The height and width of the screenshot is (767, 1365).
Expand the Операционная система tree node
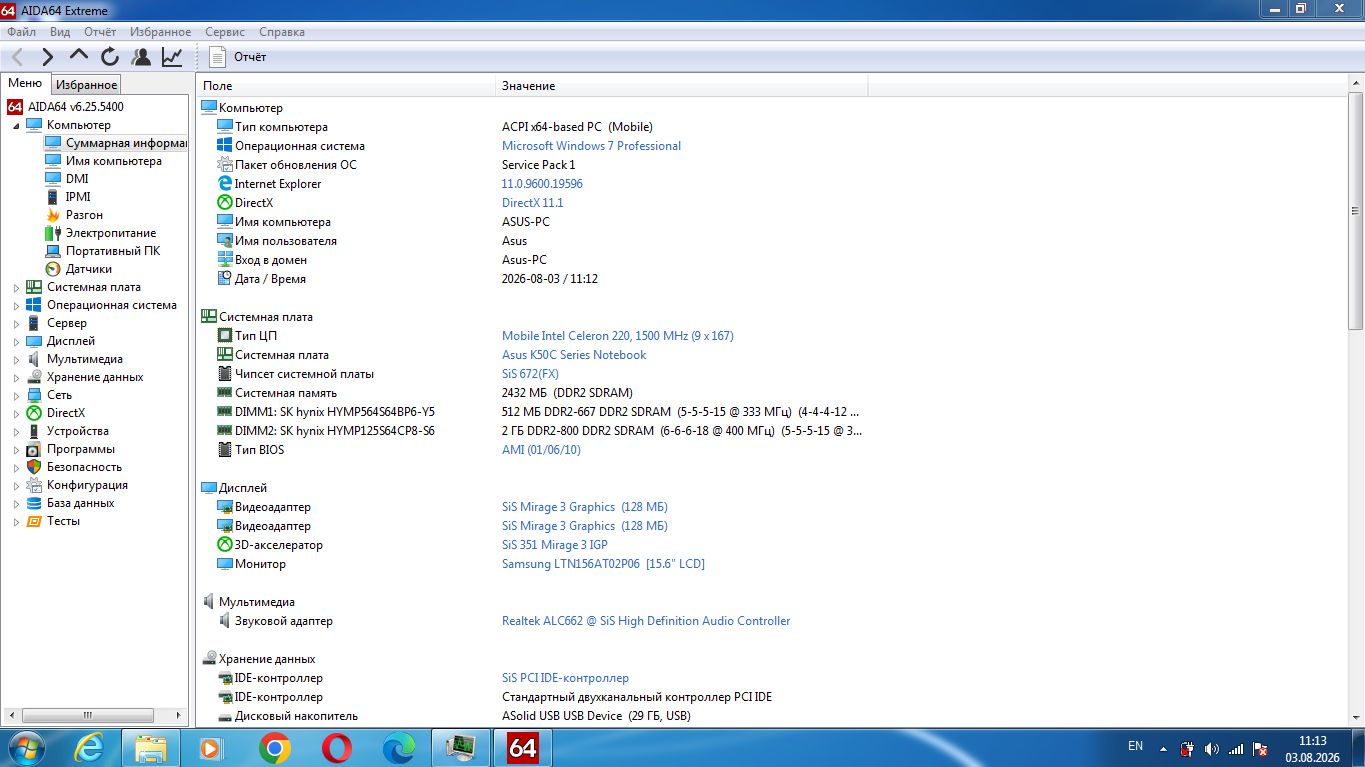pos(16,306)
